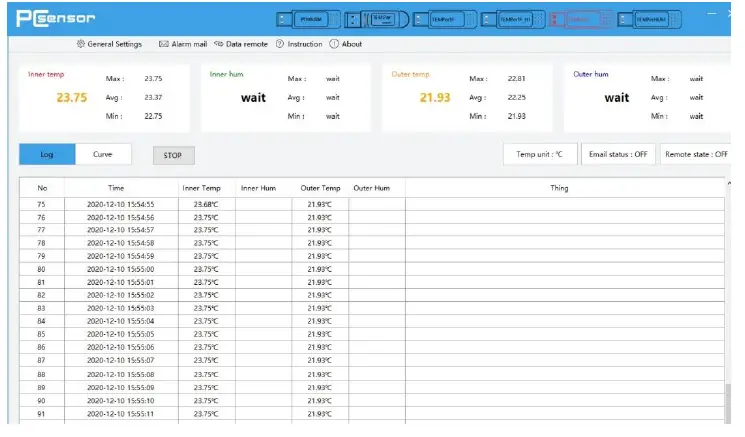The image size is (745, 437).
Task: Click Inner temp Min value 22.75
Action: click(x=153, y=116)
